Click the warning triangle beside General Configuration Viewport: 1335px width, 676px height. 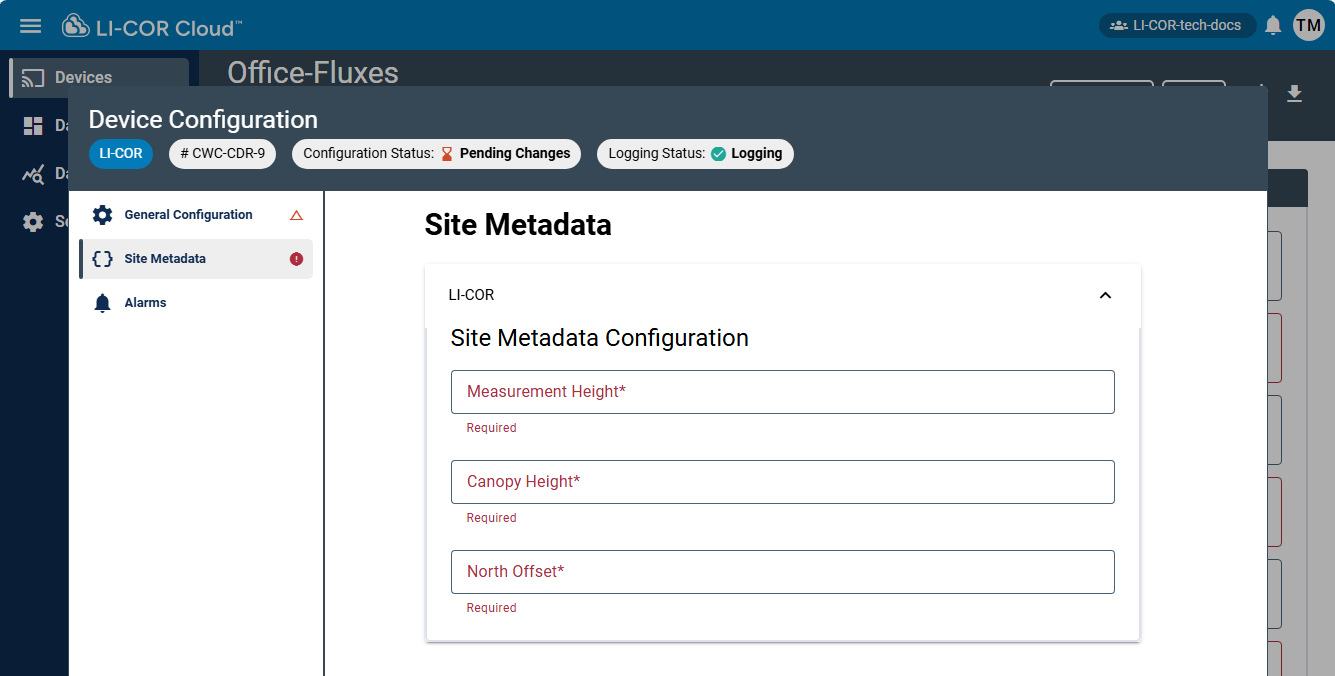click(296, 215)
